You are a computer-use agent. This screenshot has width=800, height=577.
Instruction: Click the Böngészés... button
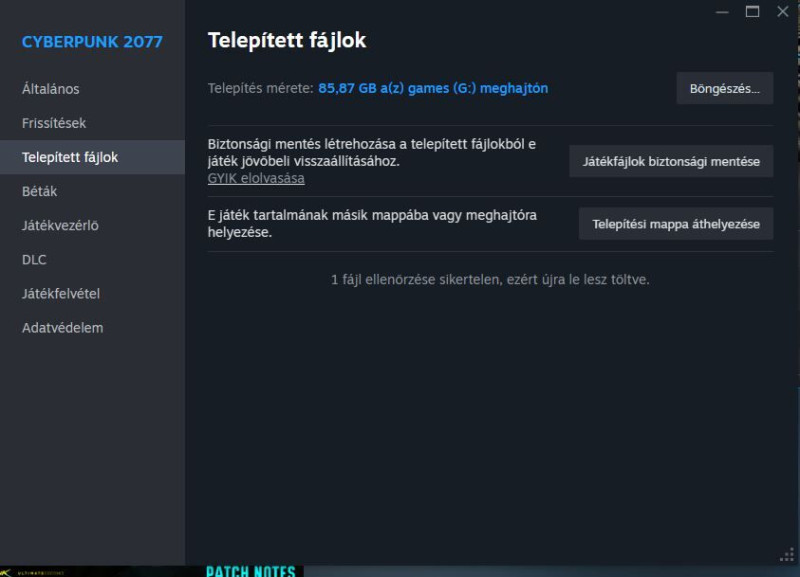click(724, 88)
